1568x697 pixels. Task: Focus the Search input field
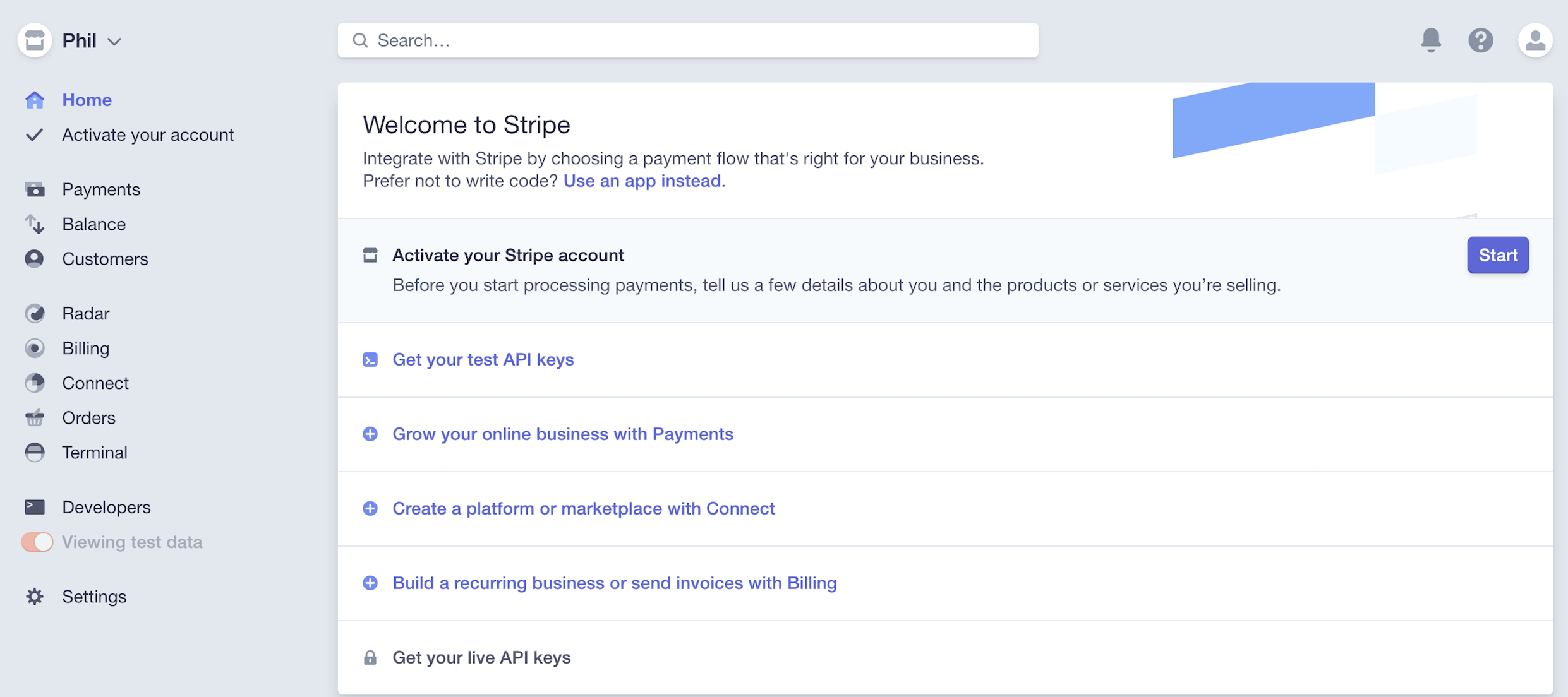pyautogui.click(x=688, y=40)
